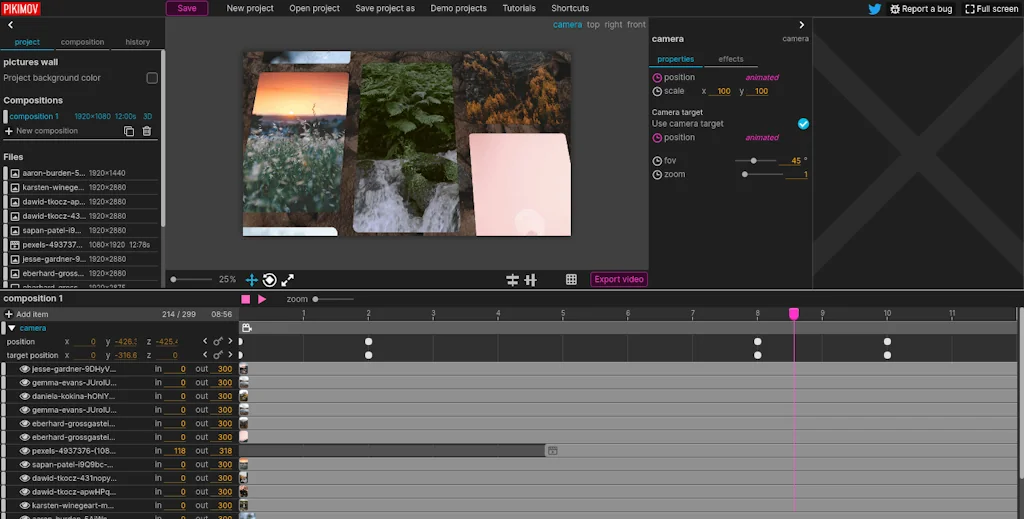The image size is (1024, 519).
Task: Go to next keyframe on target position row
Action: coord(230,355)
